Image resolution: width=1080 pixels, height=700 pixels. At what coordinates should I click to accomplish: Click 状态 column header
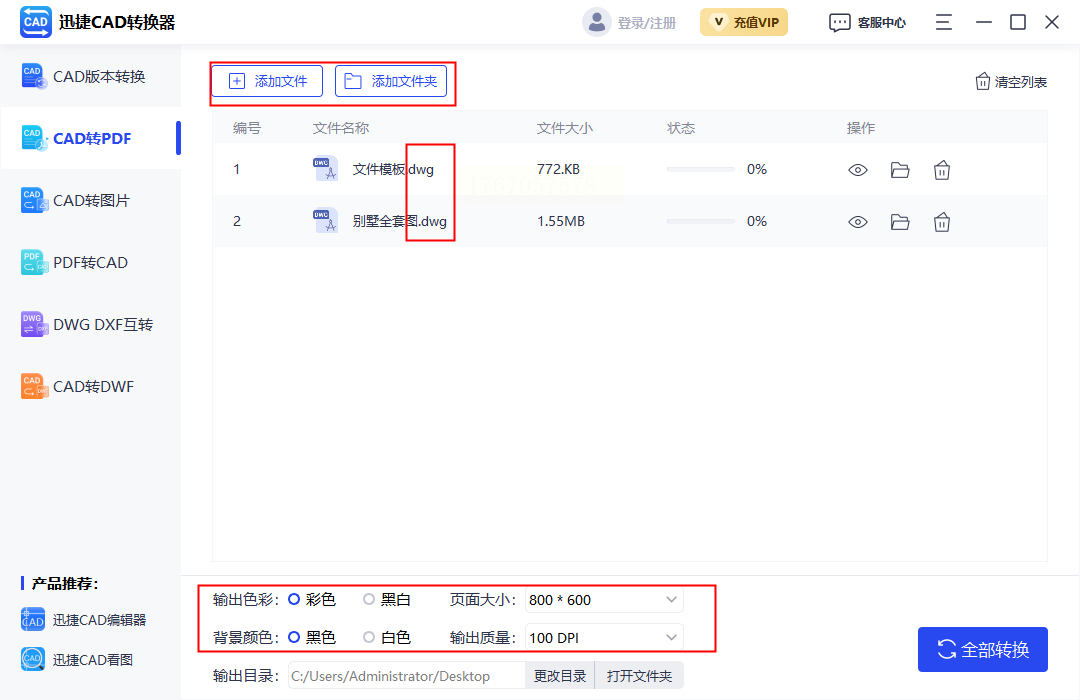coord(681,128)
